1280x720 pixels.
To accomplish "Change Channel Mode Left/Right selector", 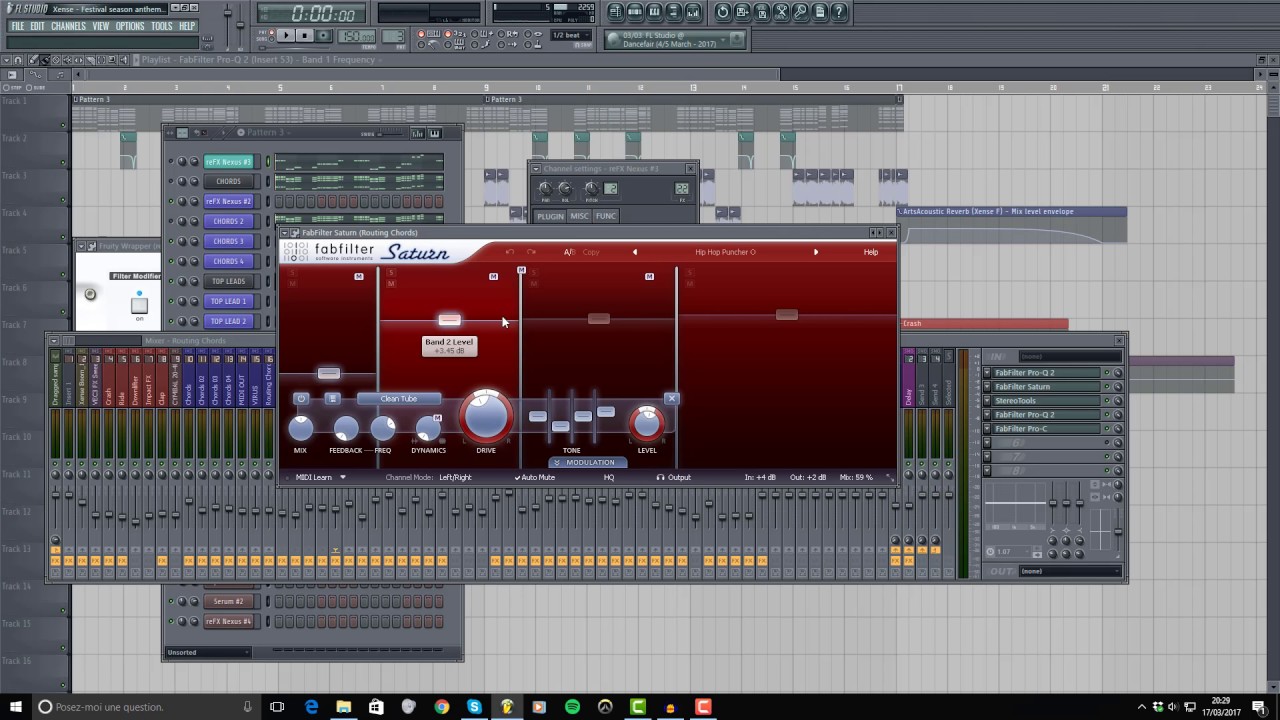I will (x=455, y=477).
